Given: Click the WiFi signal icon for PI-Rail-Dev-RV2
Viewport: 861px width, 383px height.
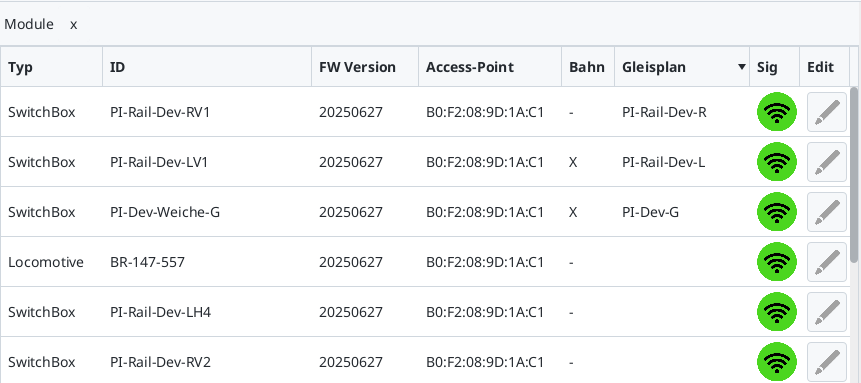Looking at the screenshot, I should click(x=776, y=362).
